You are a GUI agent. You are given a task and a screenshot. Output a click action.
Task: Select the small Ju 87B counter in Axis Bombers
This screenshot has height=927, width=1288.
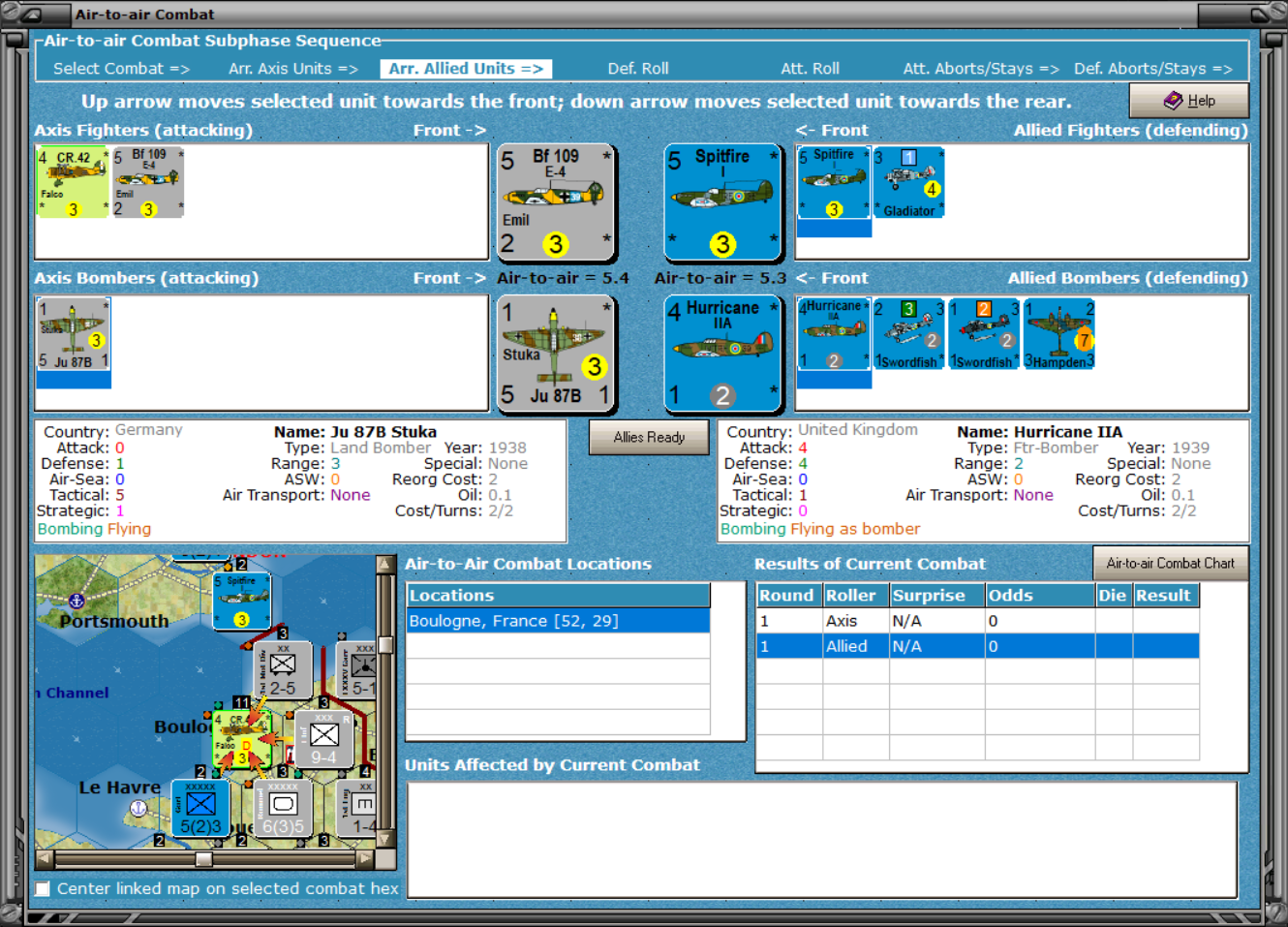tap(74, 333)
